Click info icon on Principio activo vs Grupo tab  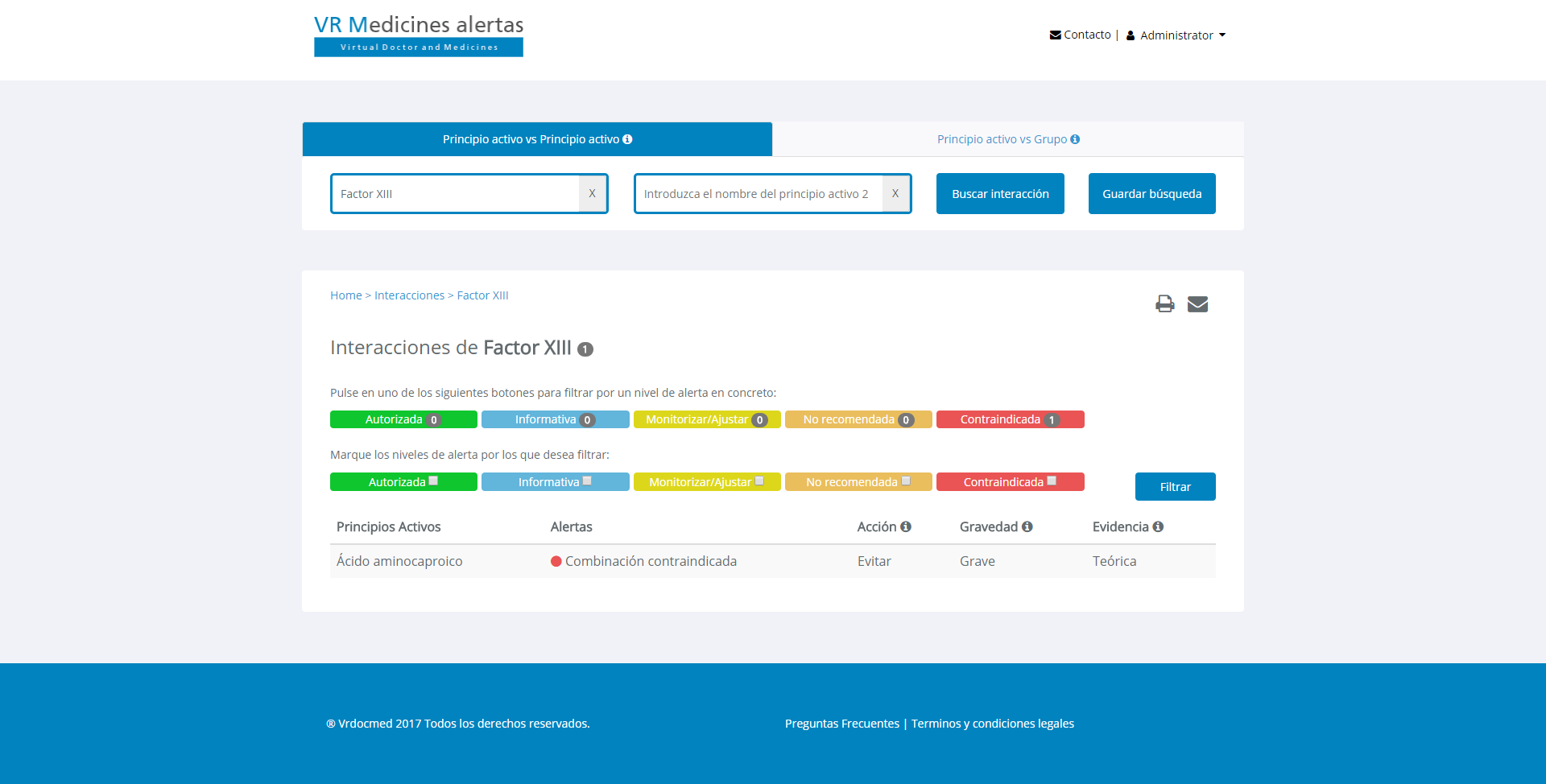click(1075, 139)
